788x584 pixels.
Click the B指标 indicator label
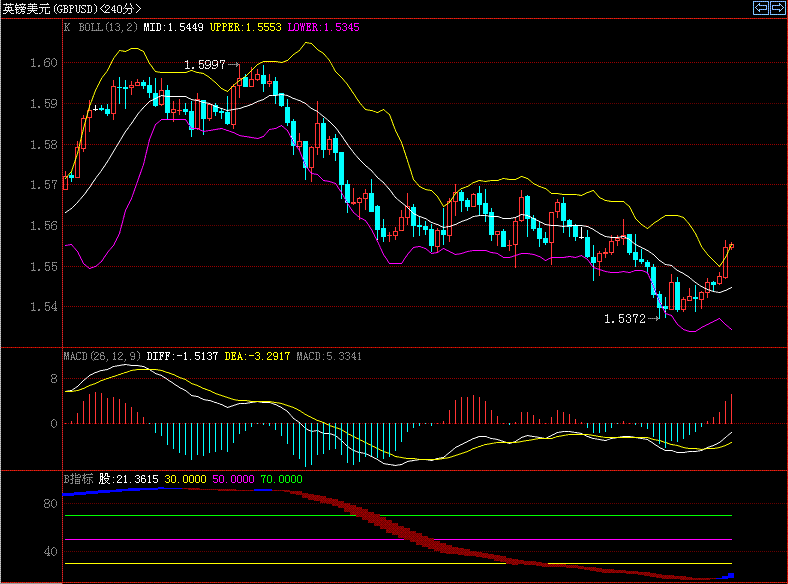coord(78,479)
